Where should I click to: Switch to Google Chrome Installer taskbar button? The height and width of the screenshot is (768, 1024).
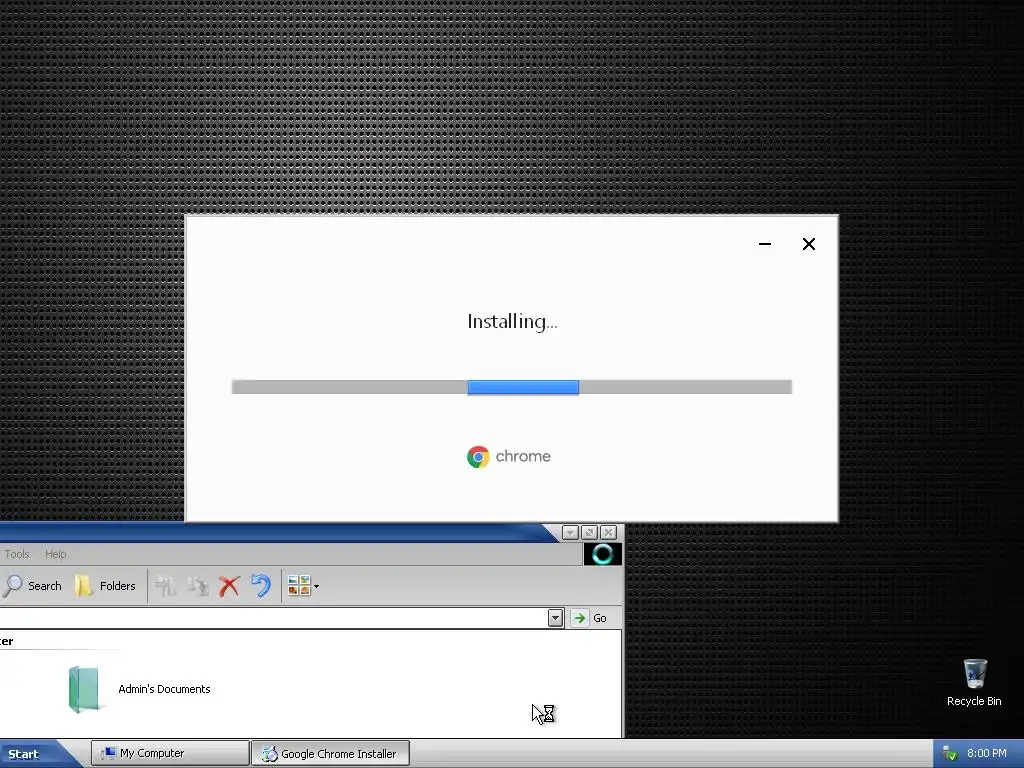(x=330, y=754)
